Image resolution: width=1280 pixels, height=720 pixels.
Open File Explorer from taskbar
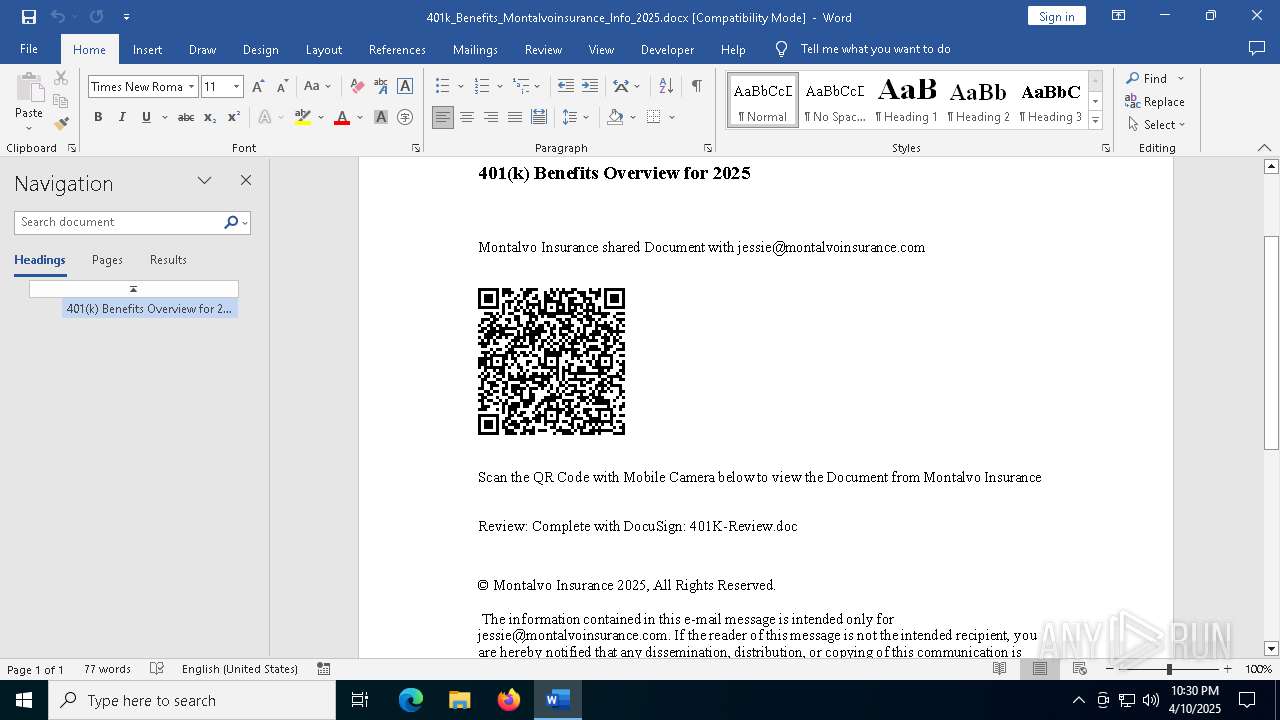[x=460, y=700]
